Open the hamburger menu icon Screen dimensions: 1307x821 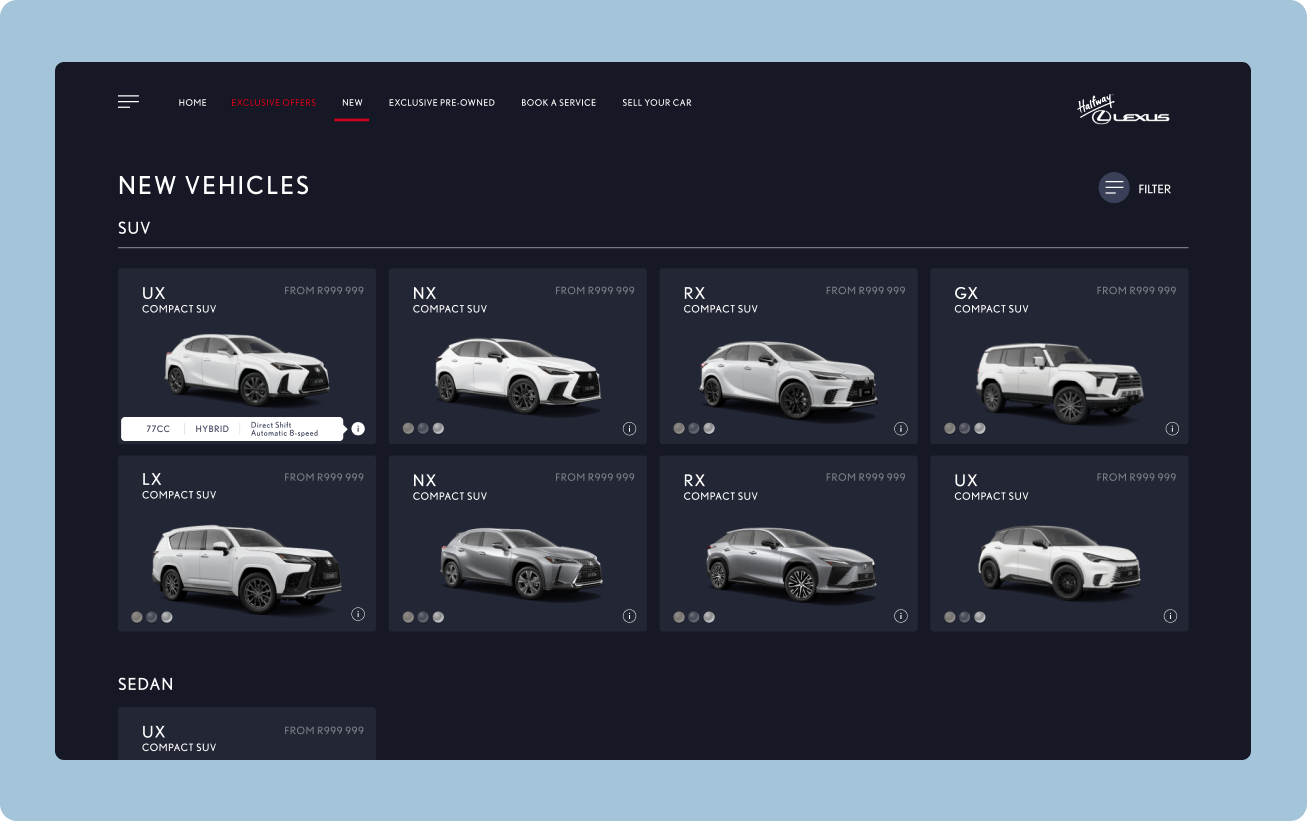128,102
